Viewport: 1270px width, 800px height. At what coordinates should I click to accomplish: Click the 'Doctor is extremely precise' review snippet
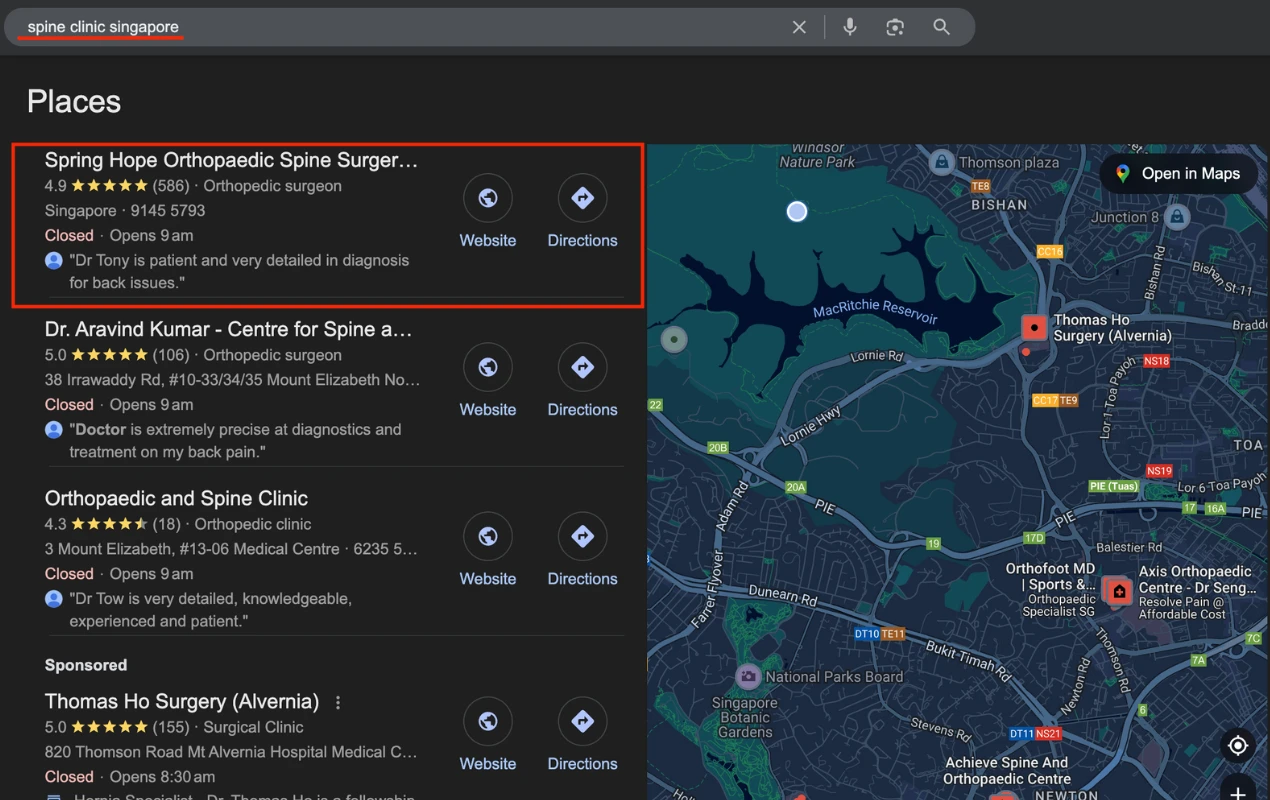(235, 440)
